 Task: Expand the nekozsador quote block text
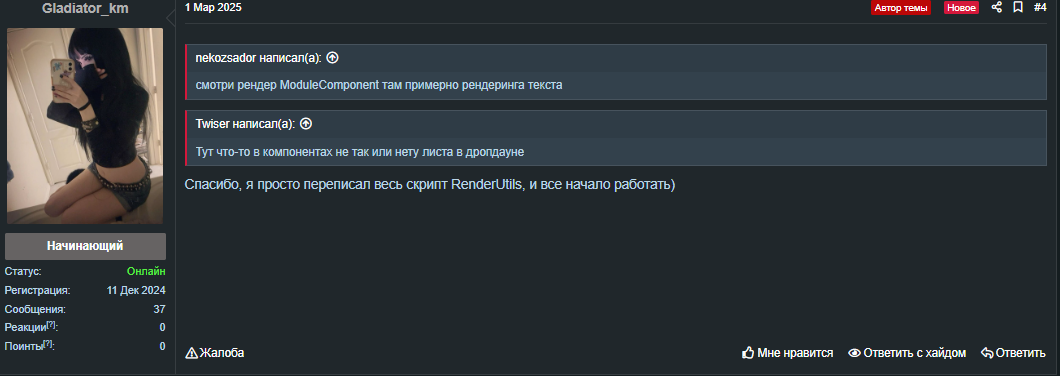coord(379,86)
